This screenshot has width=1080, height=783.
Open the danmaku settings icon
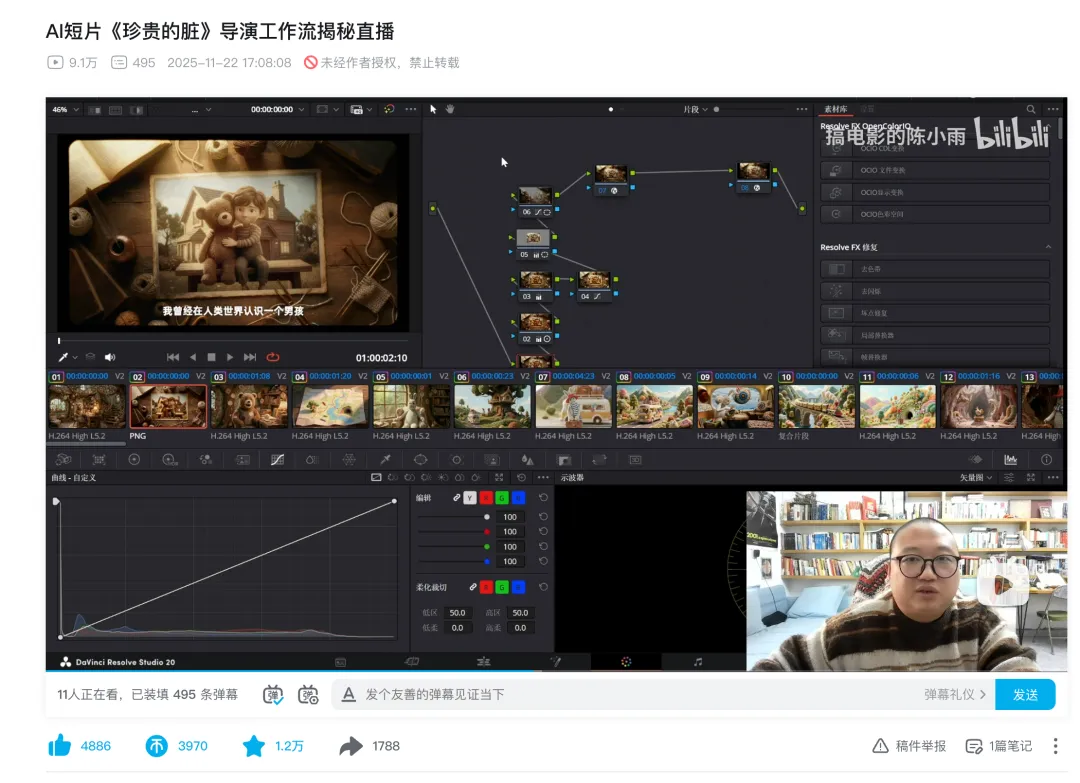[308, 694]
